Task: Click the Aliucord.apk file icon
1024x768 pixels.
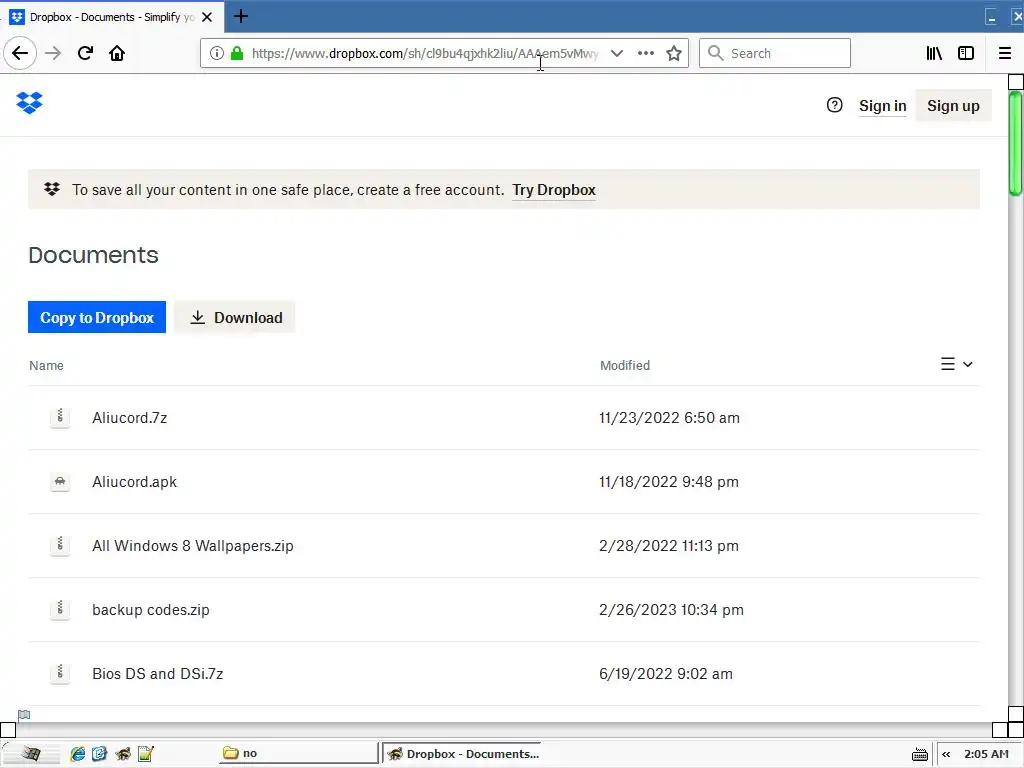Action: [x=60, y=482]
